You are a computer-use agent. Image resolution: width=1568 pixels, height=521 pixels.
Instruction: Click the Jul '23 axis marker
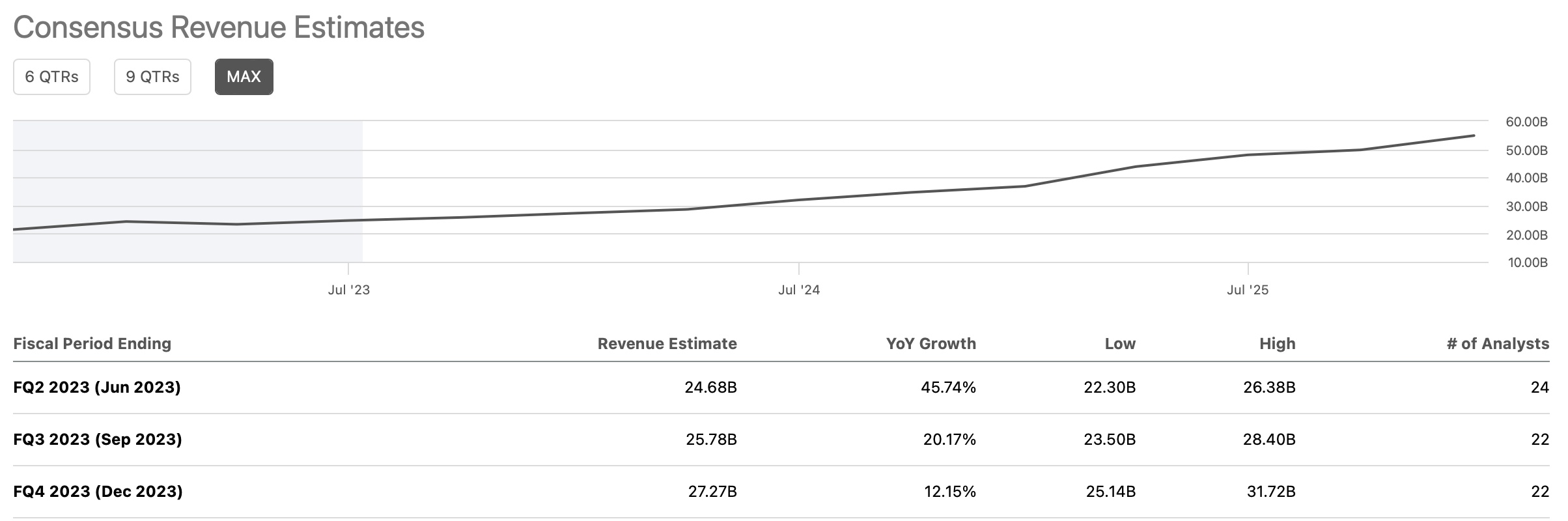pyautogui.click(x=348, y=290)
